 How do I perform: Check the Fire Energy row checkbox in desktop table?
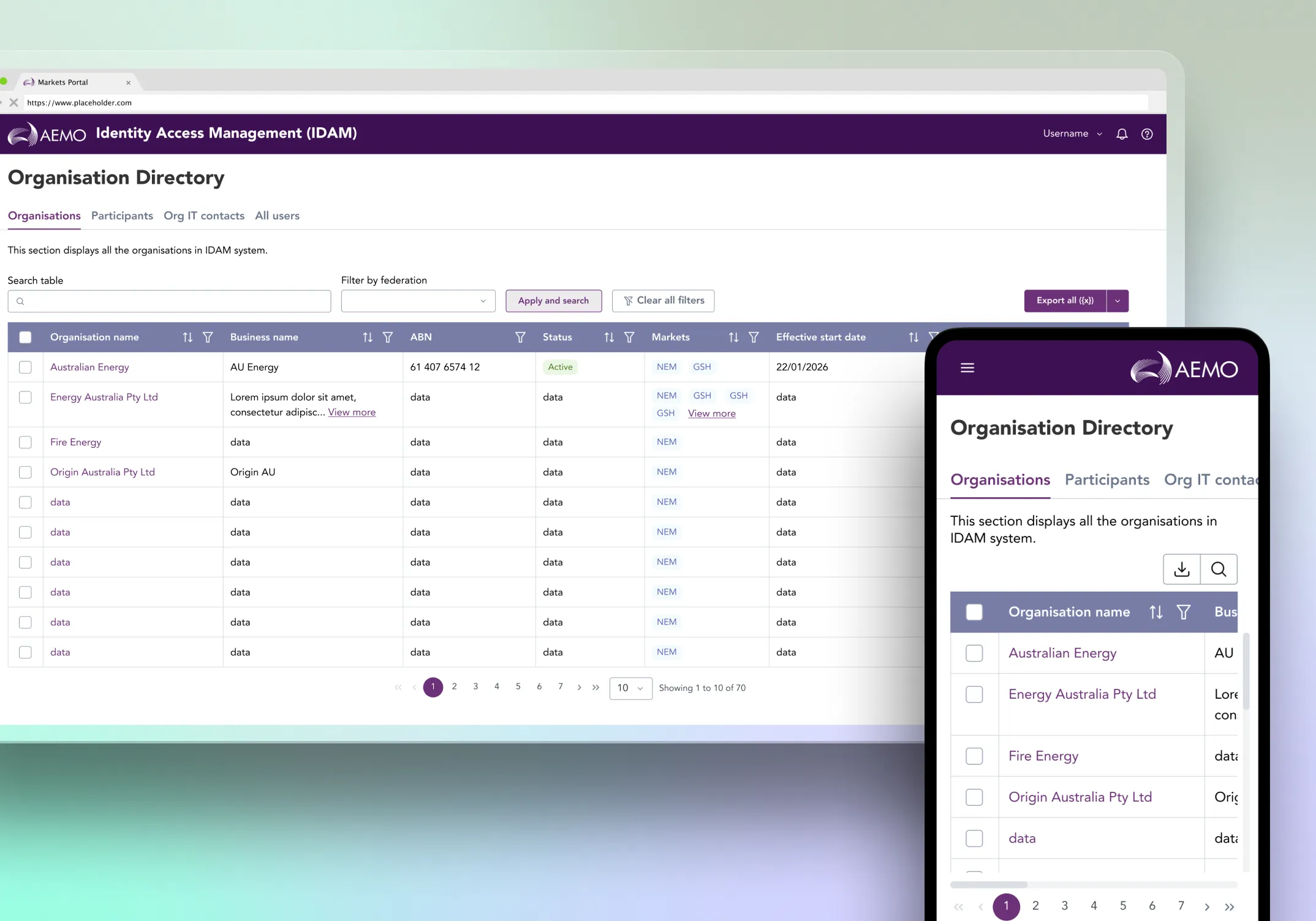point(25,442)
